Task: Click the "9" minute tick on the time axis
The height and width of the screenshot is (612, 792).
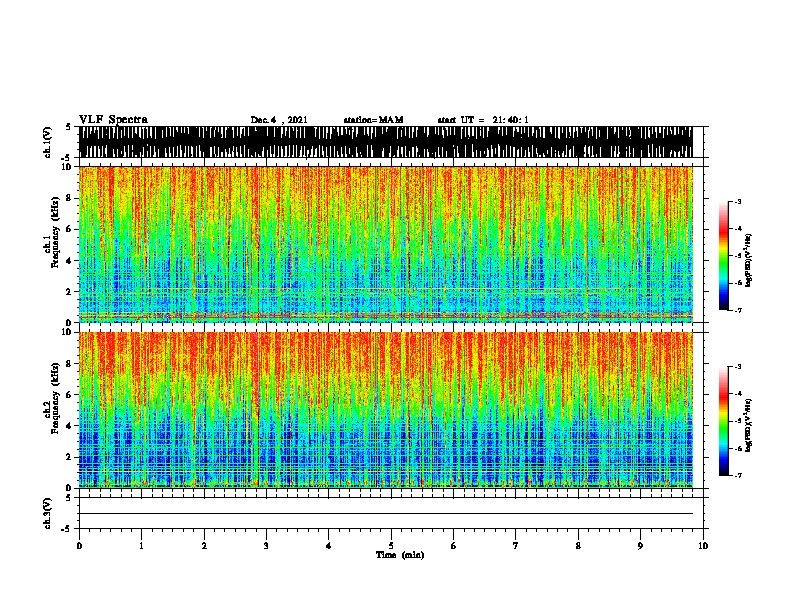Action: (x=640, y=546)
